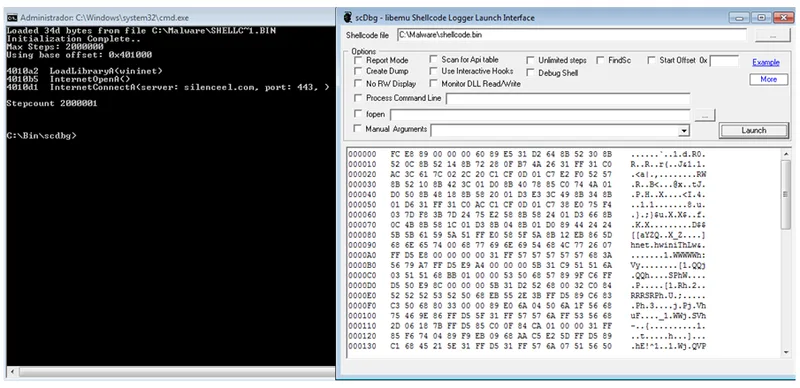
Task: Click hex dump offset 0000A0 row
Action: coord(528,255)
